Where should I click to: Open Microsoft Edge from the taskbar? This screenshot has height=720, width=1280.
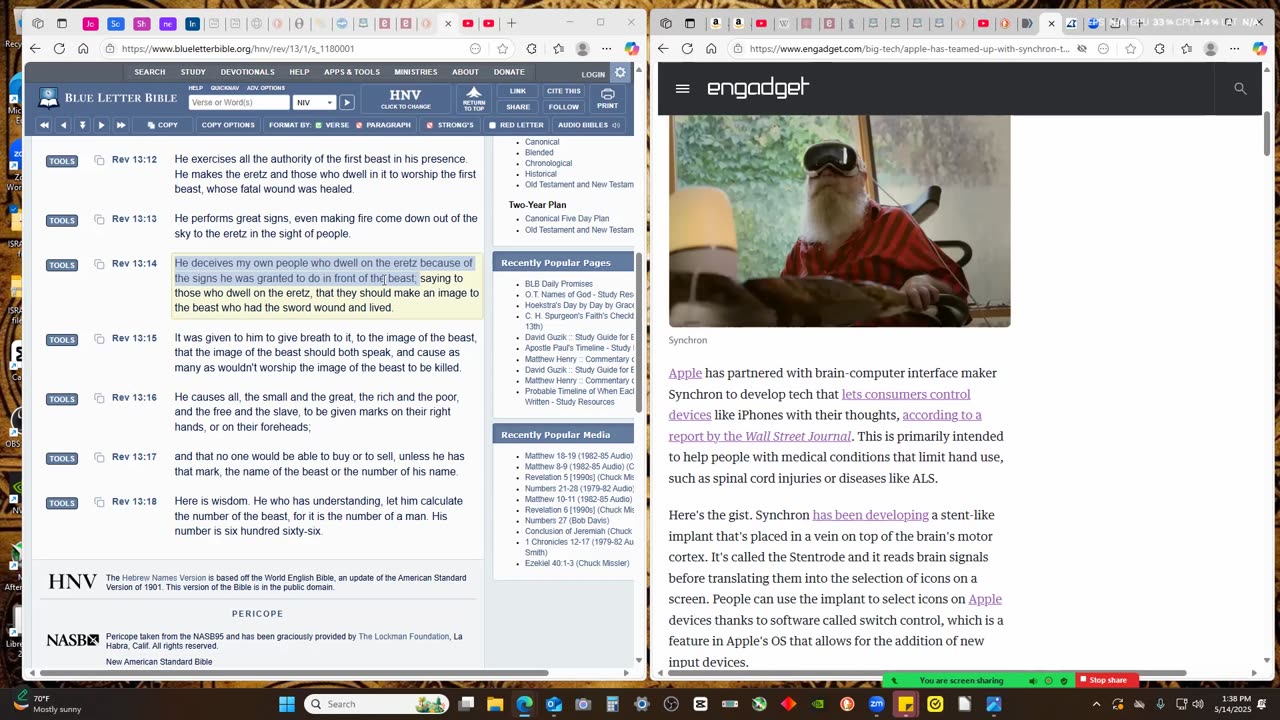[524, 704]
